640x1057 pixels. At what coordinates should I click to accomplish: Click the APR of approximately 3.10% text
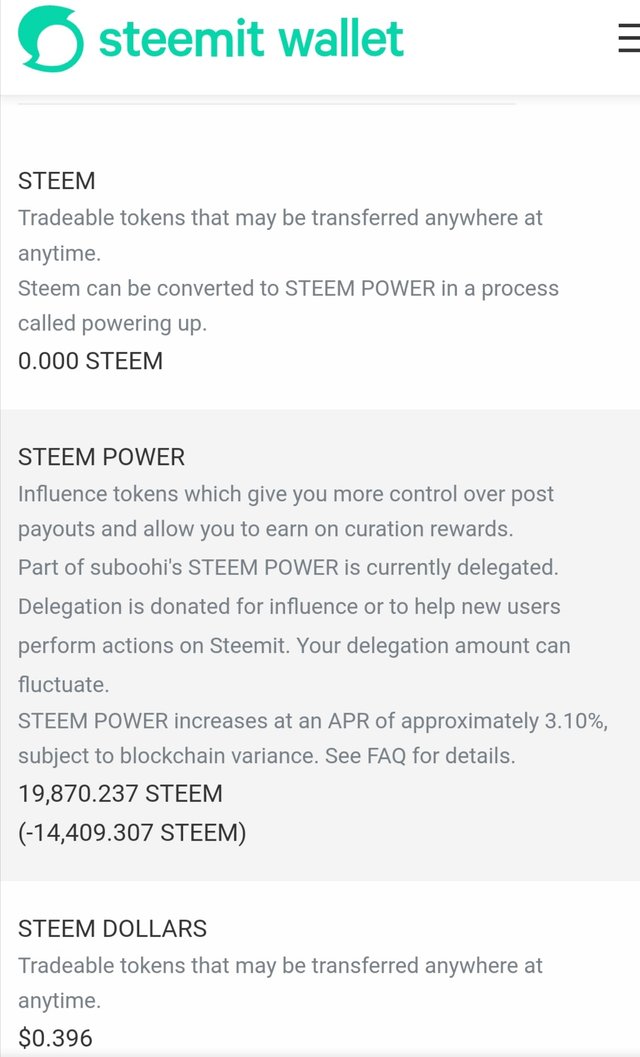(467, 721)
